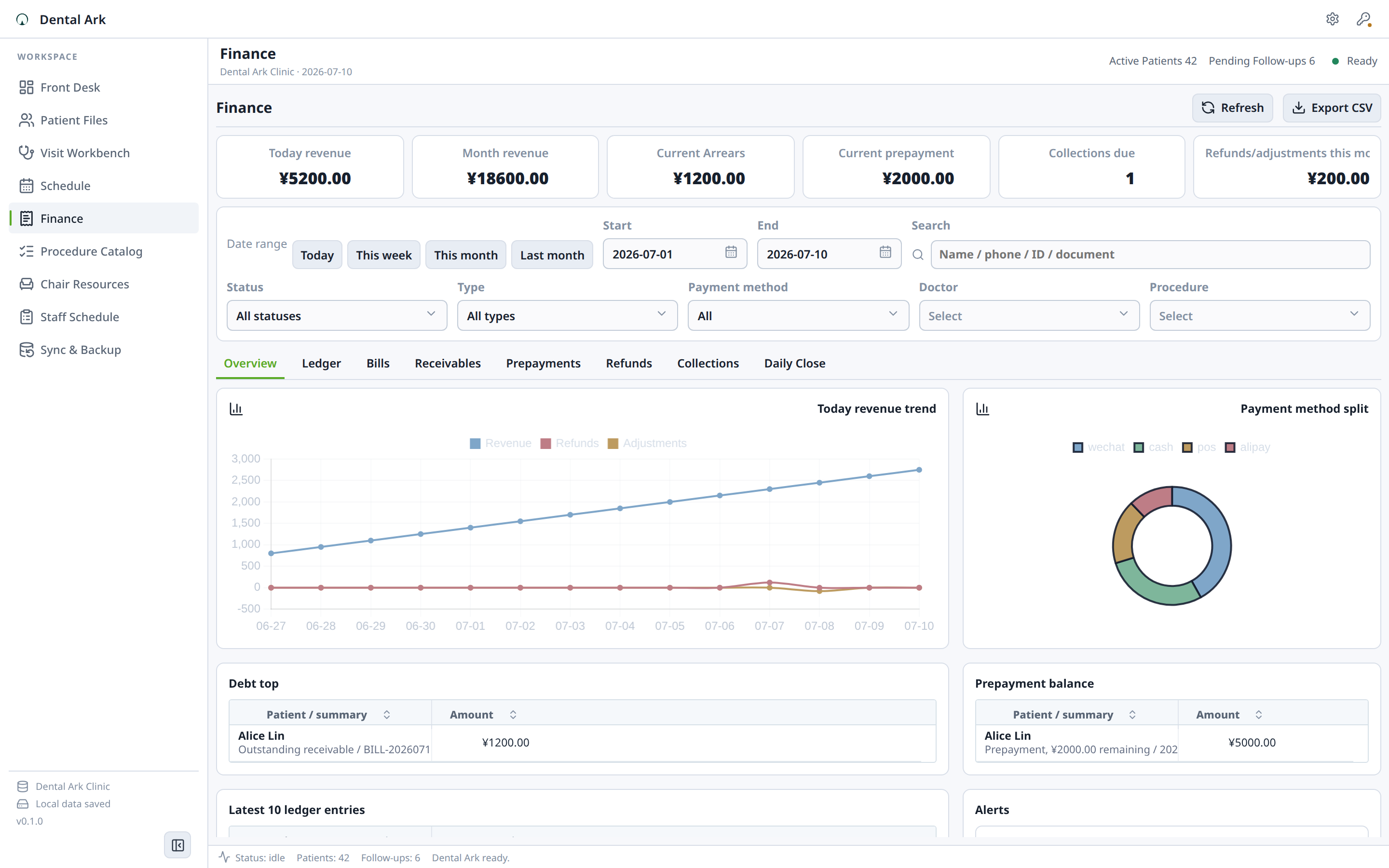The image size is (1389, 868).
Task: Click the Procedure Catalog list icon
Action: click(x=27, y=251)
